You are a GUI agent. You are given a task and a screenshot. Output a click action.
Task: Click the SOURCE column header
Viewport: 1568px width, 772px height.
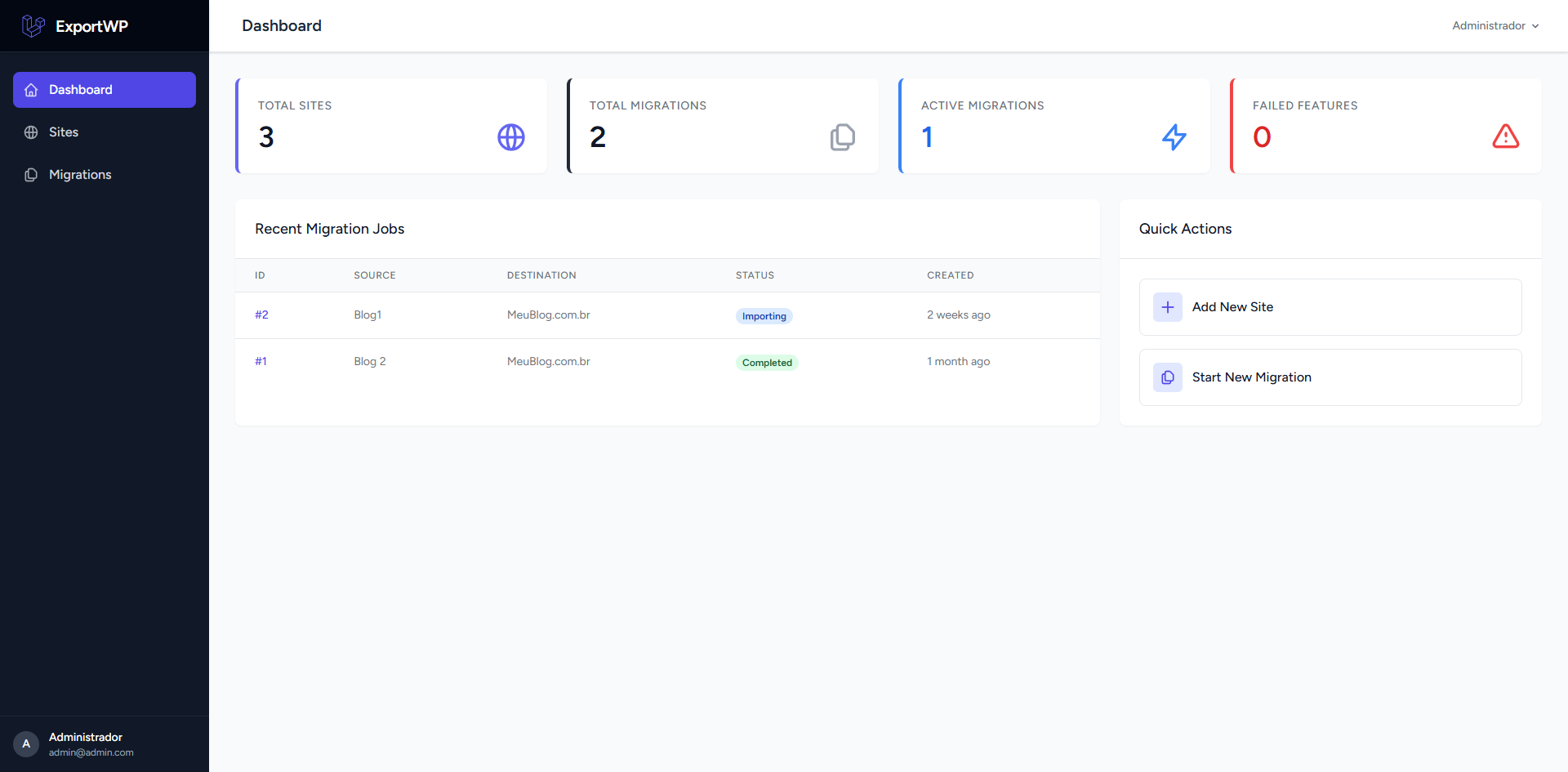point(375,275)
